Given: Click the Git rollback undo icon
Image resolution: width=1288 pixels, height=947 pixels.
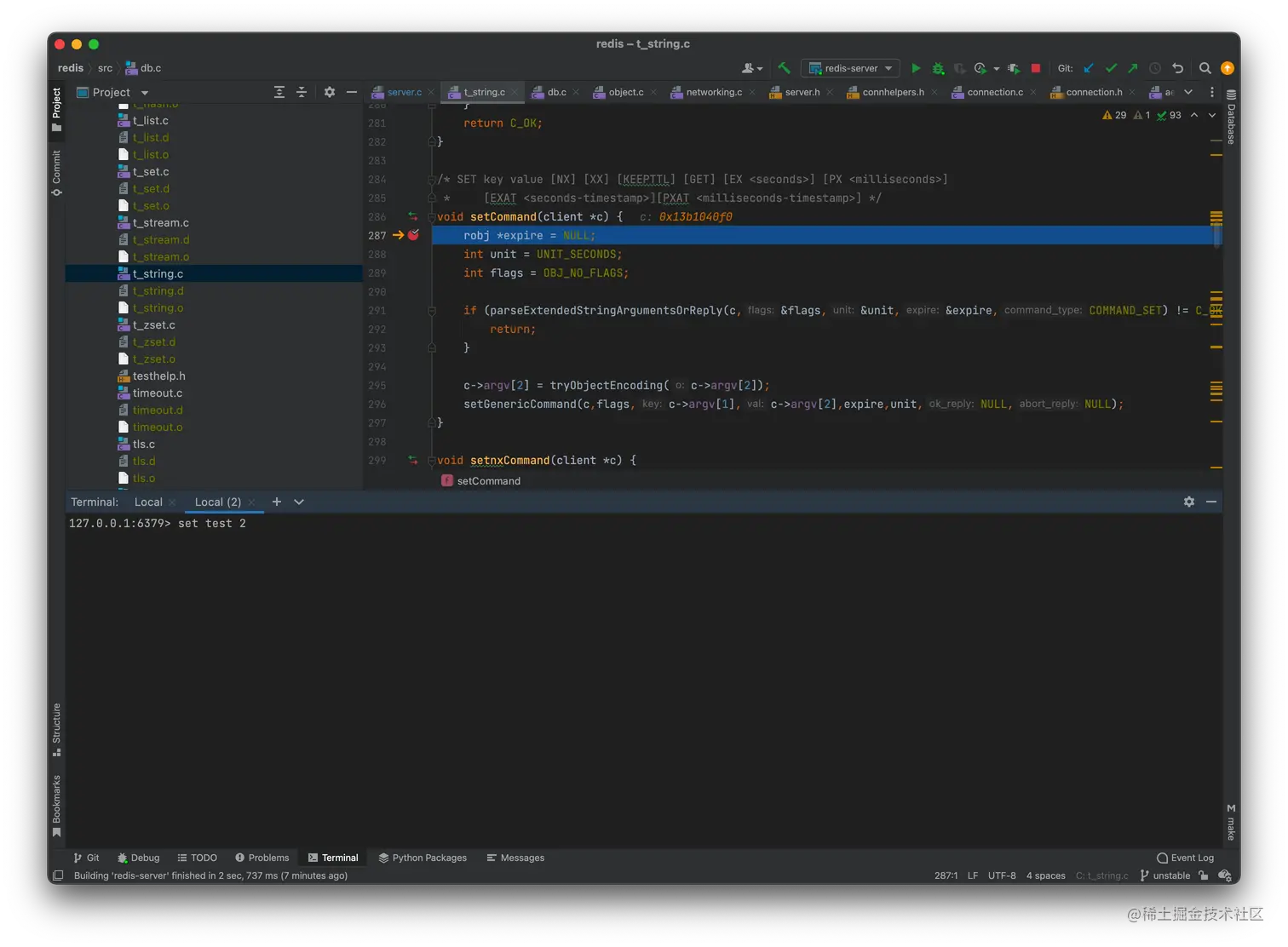Looking at the screenshot, I should 1177,68.
